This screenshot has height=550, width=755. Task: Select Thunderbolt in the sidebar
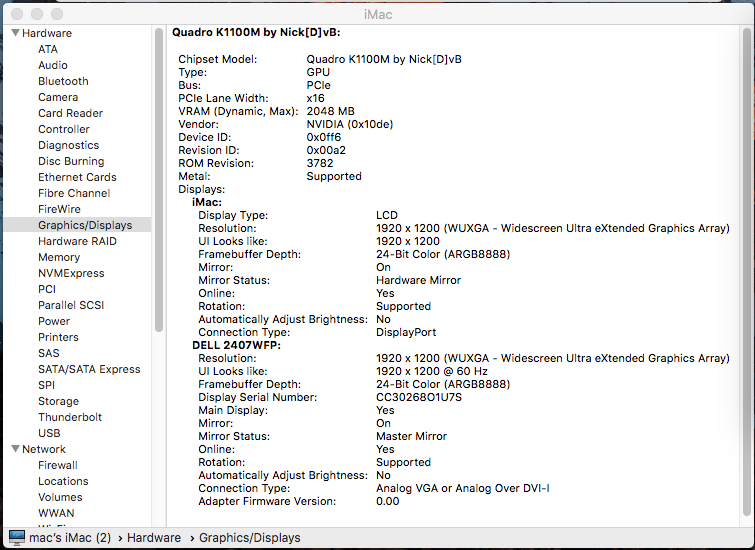tap(70, 417)
